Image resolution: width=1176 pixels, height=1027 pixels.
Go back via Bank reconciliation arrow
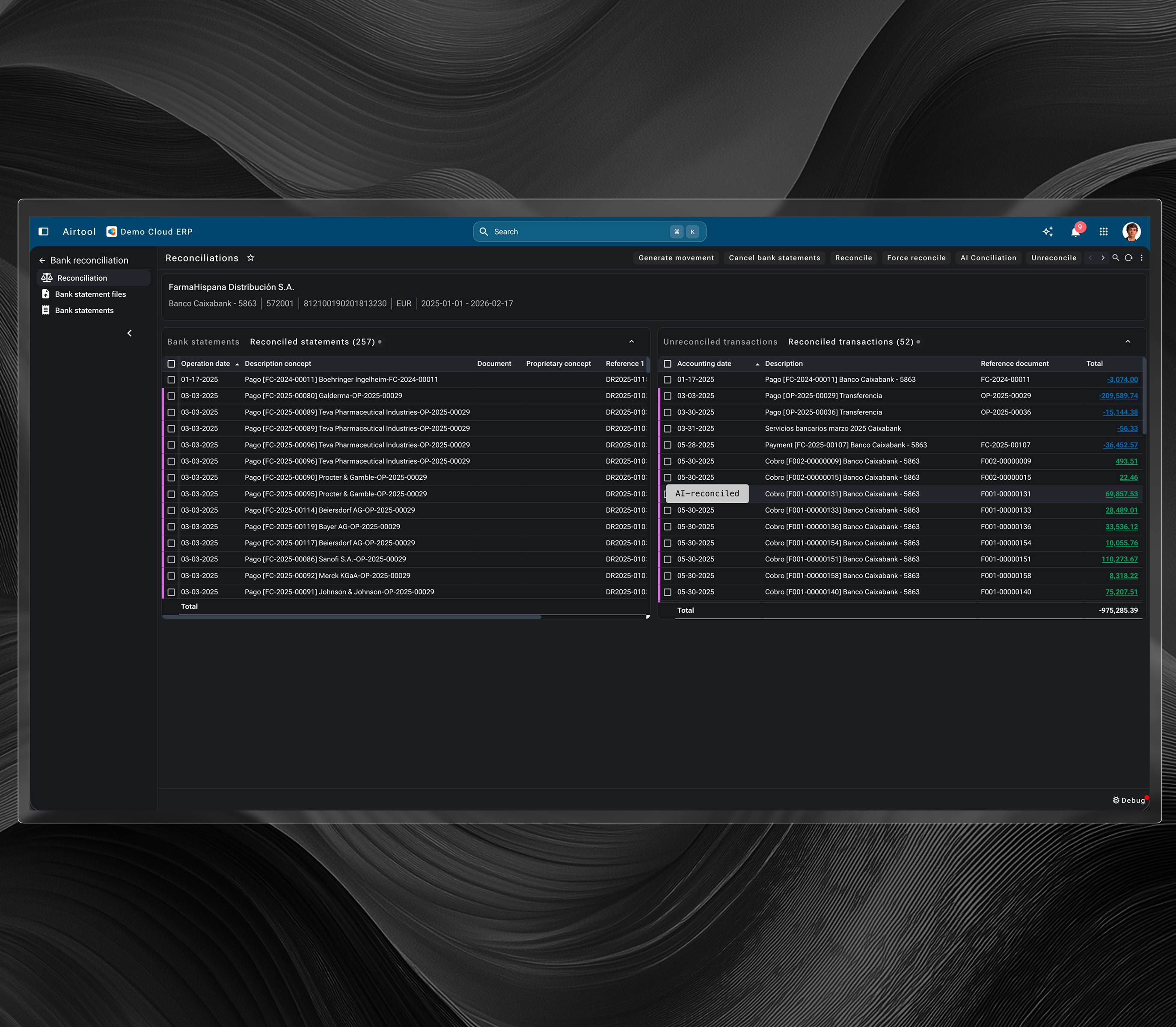[42, 260]
